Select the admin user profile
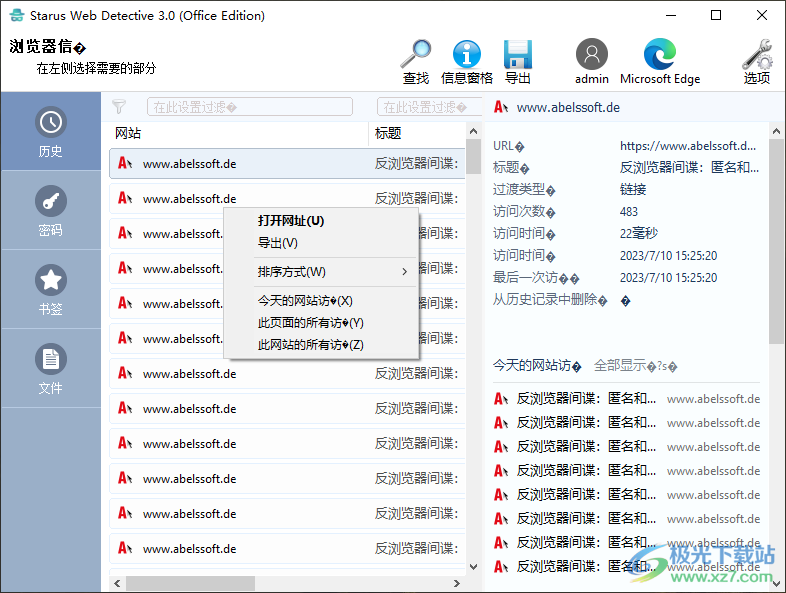The width and height of the screenshot is (786, 593). click(x=592, y=62)
